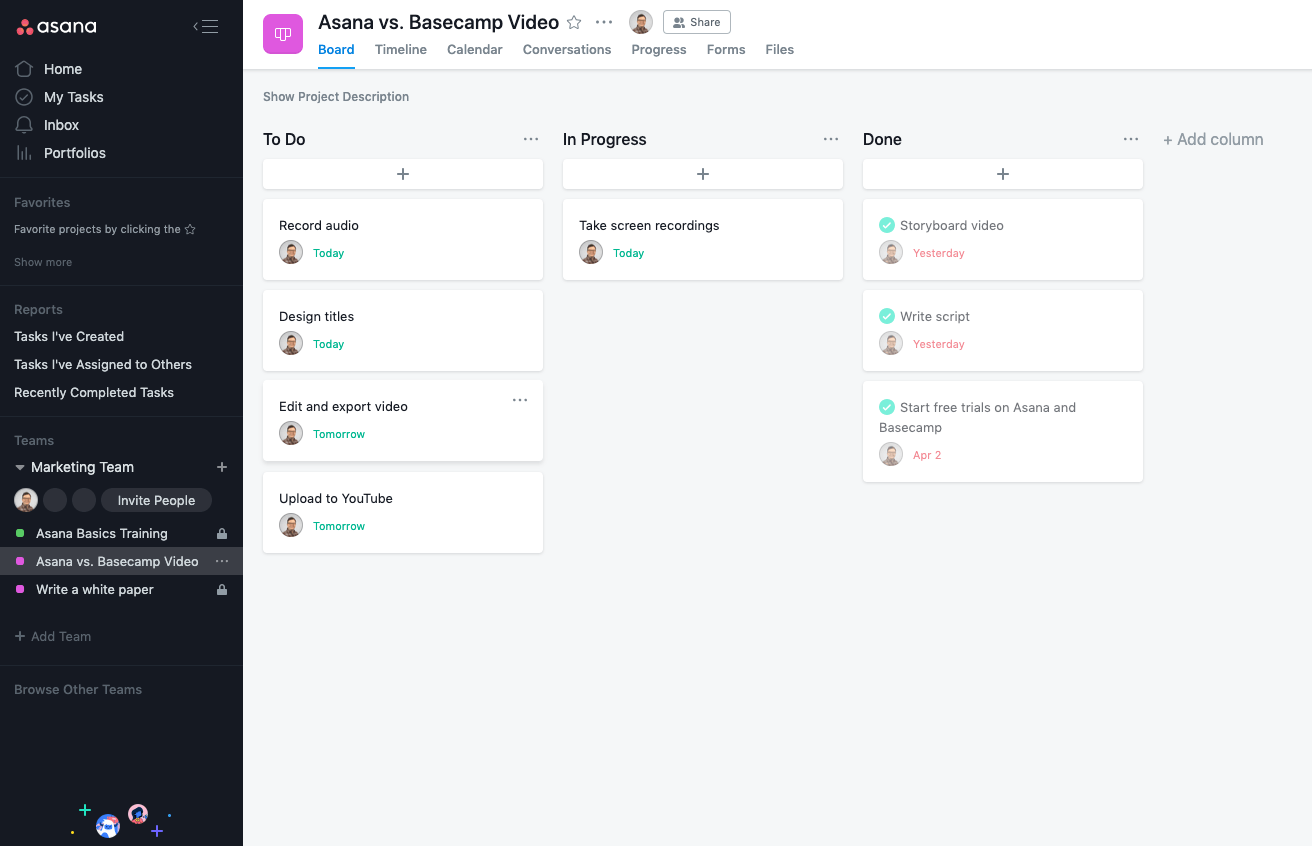
Task: Uncheck the completed Storyboard video task
Action: 887,225
